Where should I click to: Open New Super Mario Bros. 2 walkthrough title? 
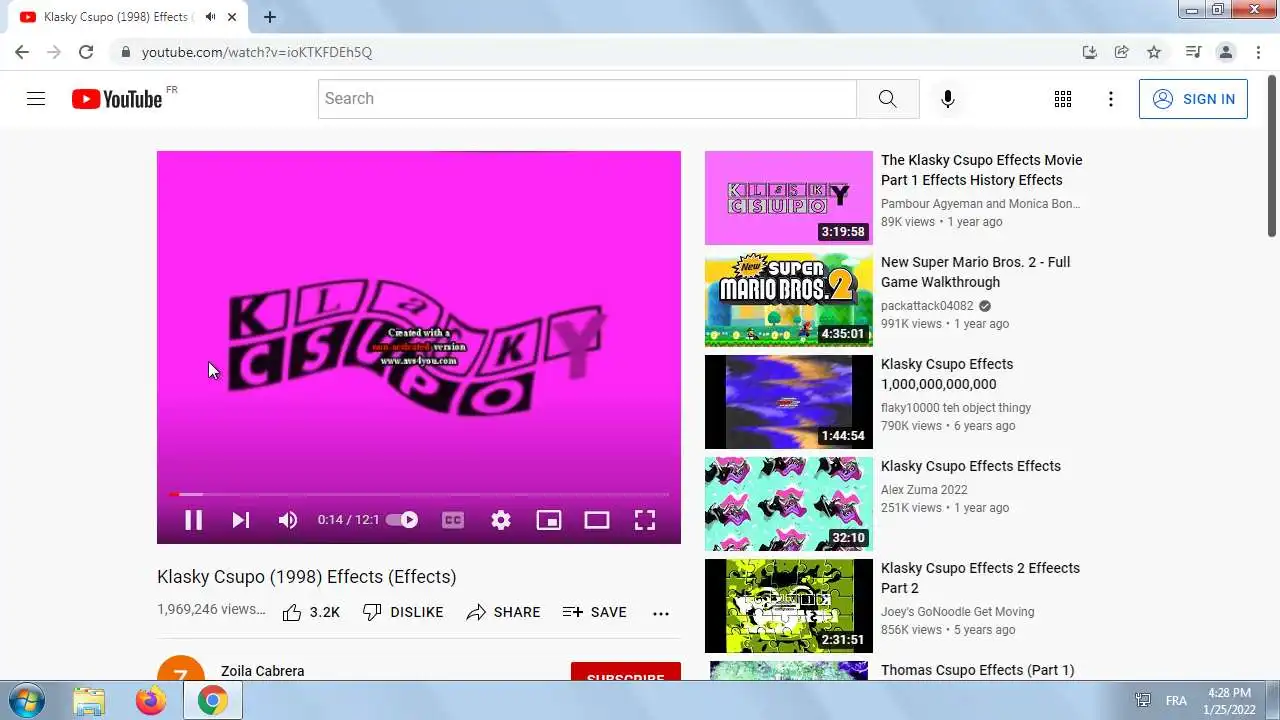976,272
